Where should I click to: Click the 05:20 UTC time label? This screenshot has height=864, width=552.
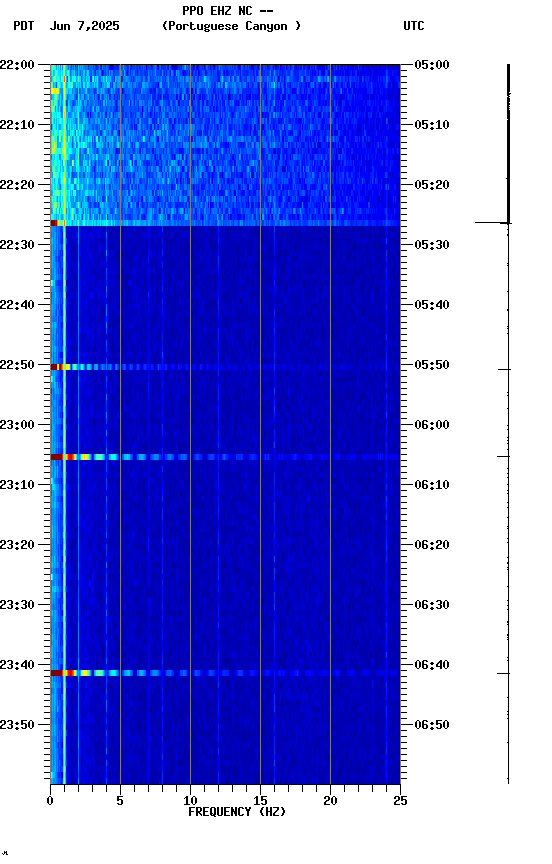[432, 185]
